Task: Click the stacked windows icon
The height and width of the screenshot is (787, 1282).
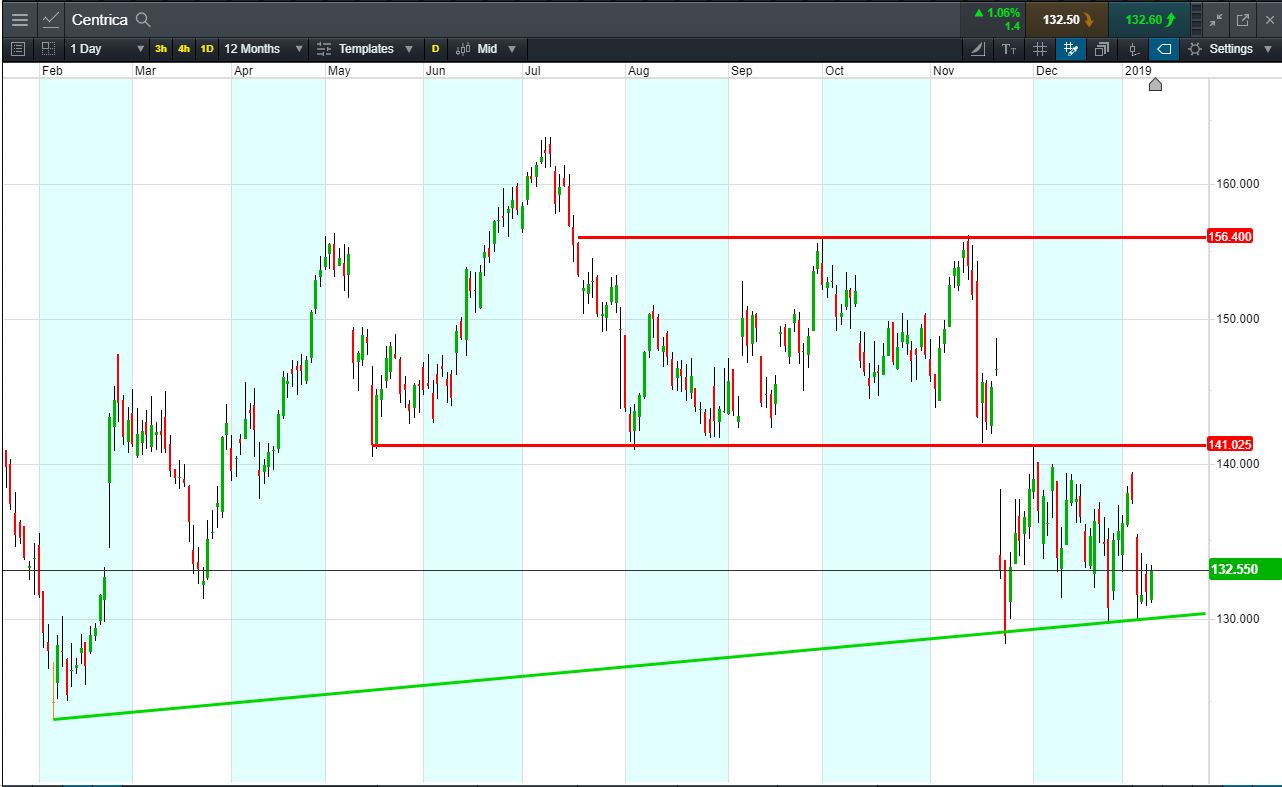Action: point(1102,48)
